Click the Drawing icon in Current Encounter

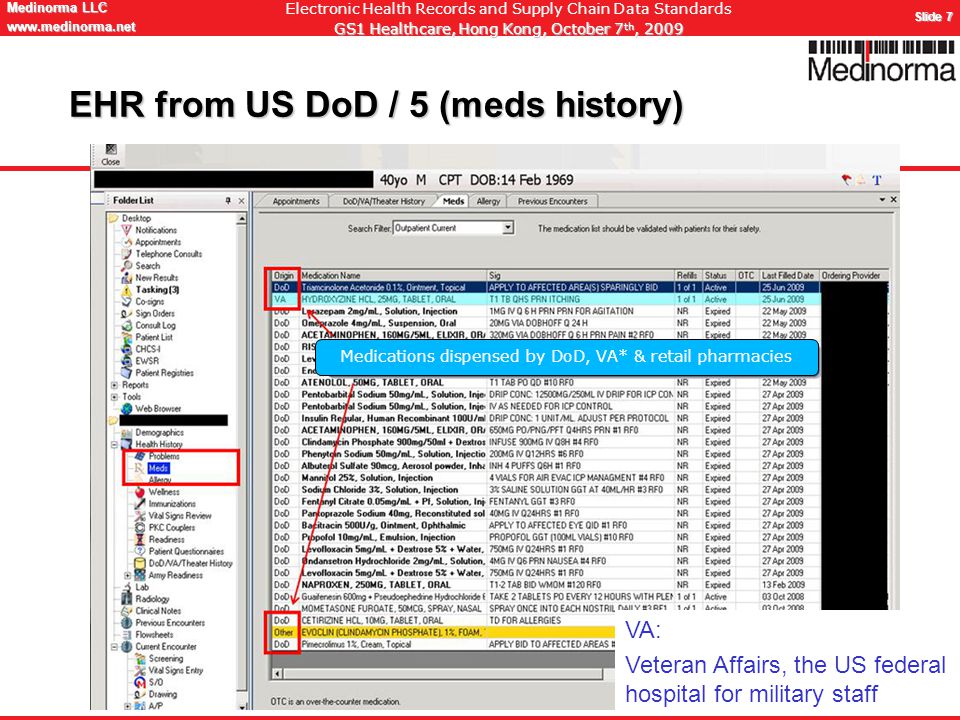click(x=140, y=694)
